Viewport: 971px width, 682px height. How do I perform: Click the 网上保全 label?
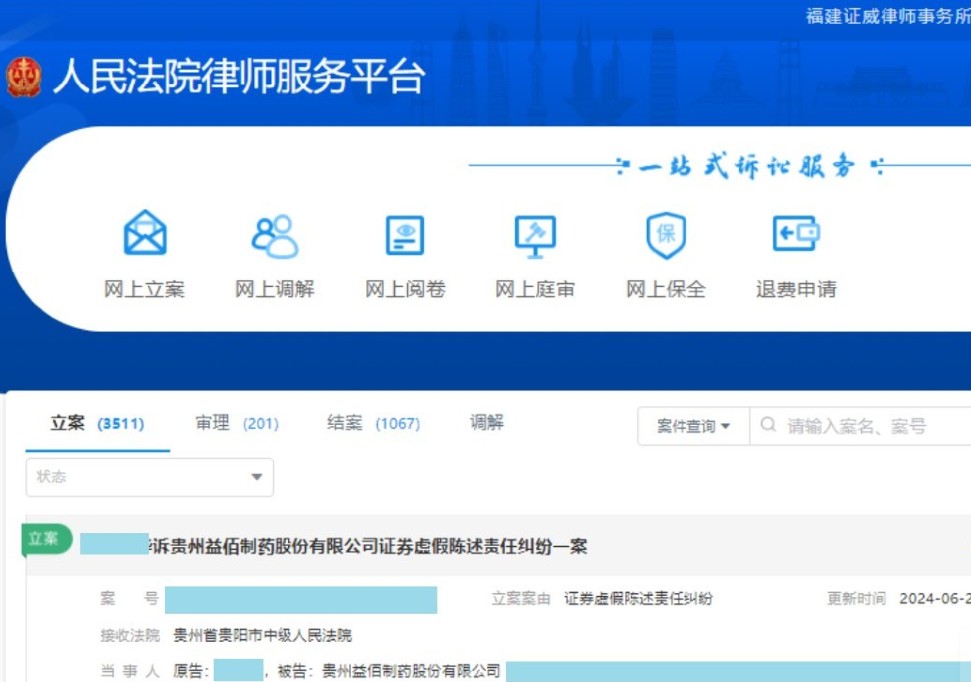click(666, 289)
